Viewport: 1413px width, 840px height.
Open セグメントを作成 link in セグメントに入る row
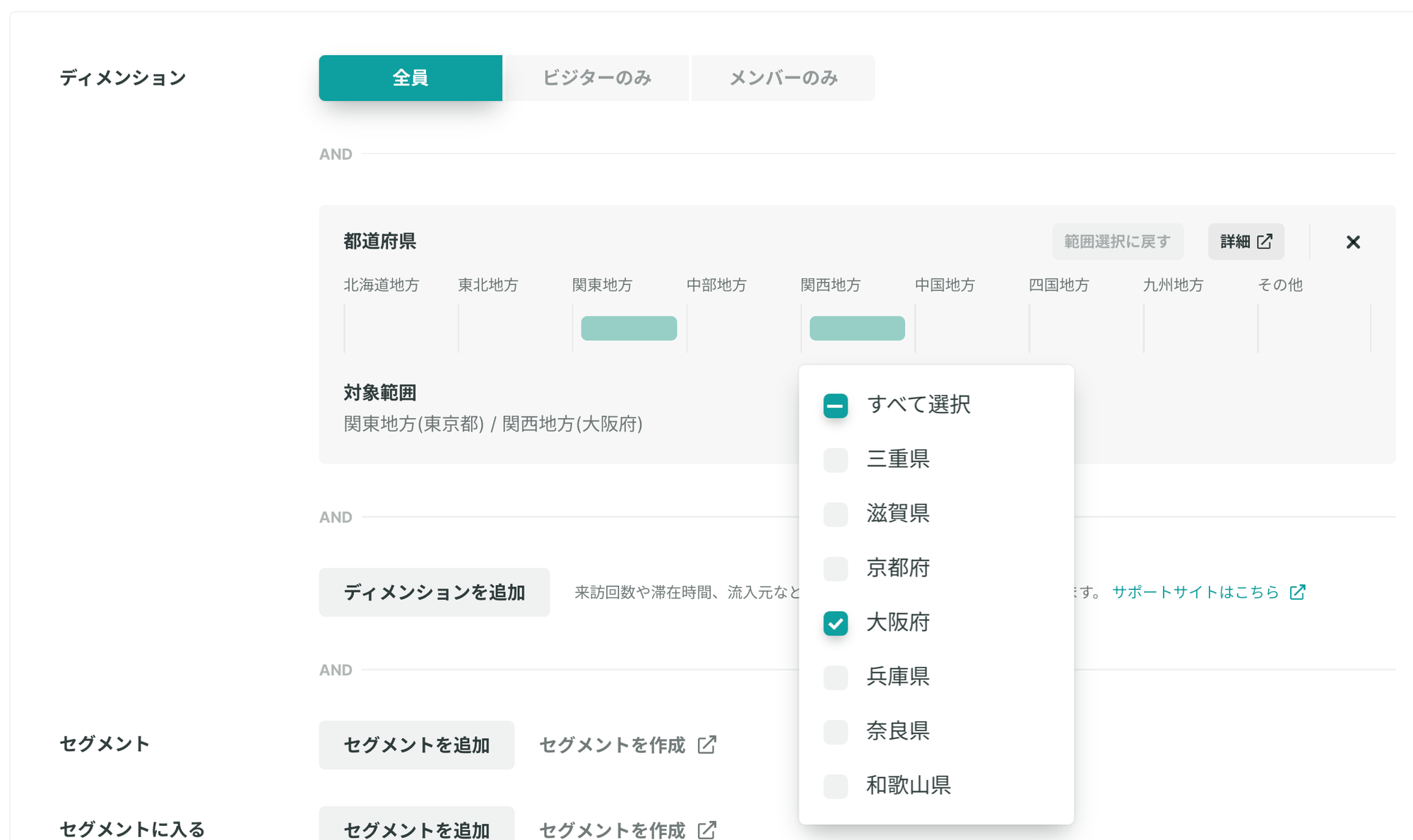click(613, 829)
